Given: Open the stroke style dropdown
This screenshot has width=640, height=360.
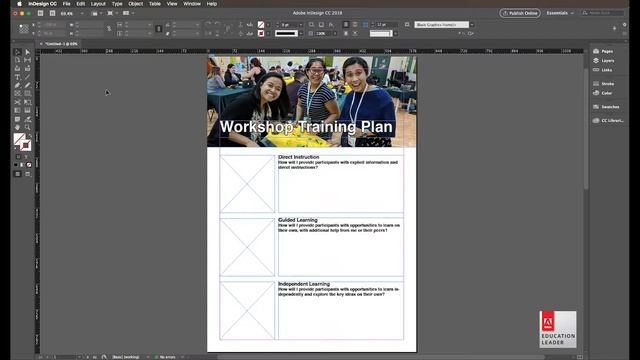Looking at the screenshot, I should tap(301, 33).
